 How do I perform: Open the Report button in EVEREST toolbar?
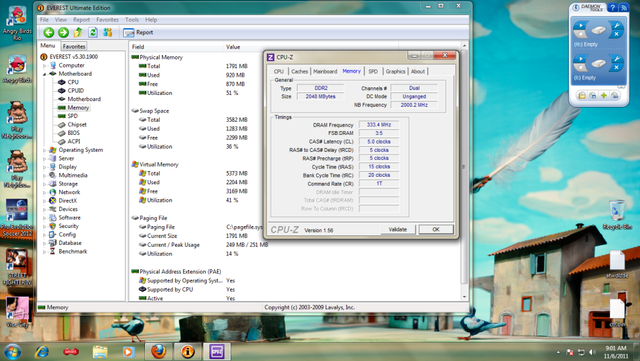[x=138, y=32]
